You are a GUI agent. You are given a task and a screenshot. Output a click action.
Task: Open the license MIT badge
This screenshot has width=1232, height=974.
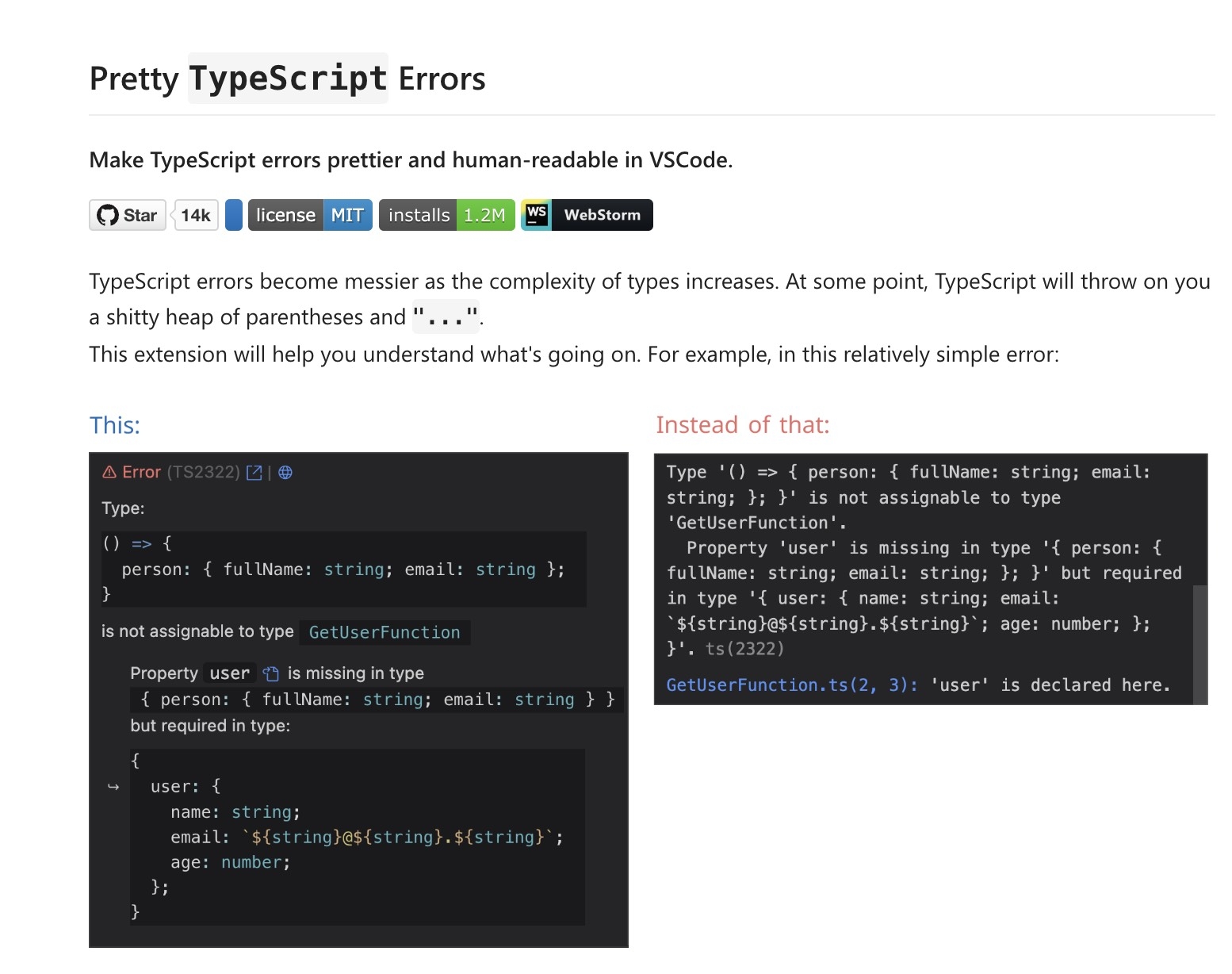point(310,215)
